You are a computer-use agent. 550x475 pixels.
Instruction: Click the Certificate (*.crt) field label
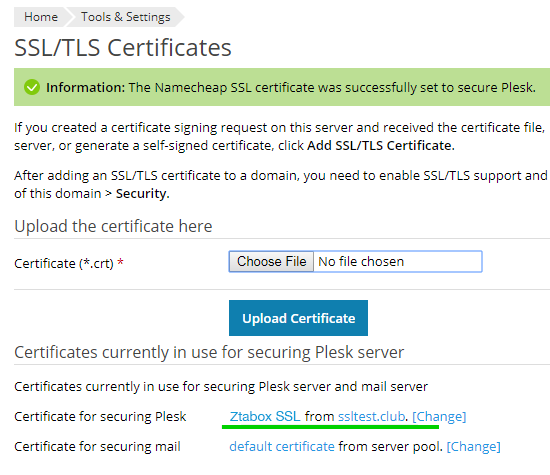coord(64,263)
